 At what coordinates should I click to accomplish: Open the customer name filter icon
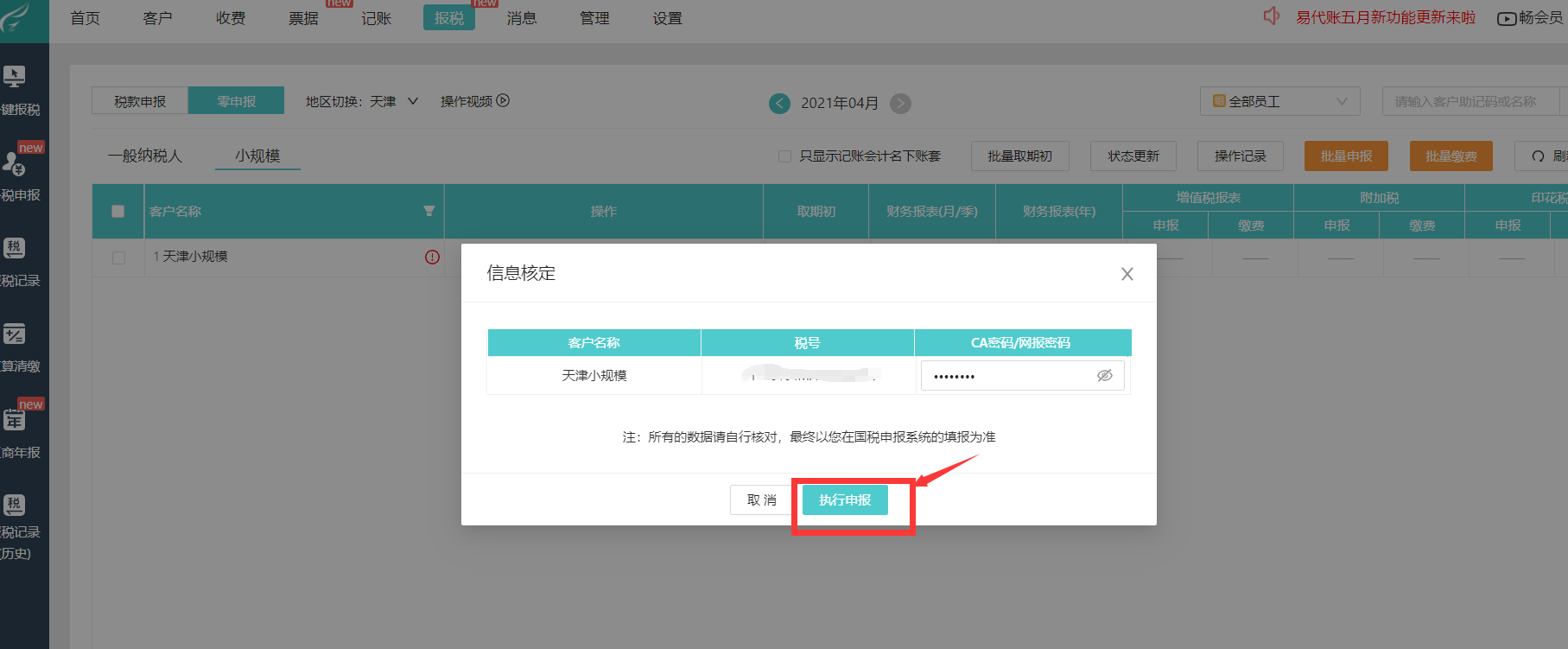click(x=429, y=211)
